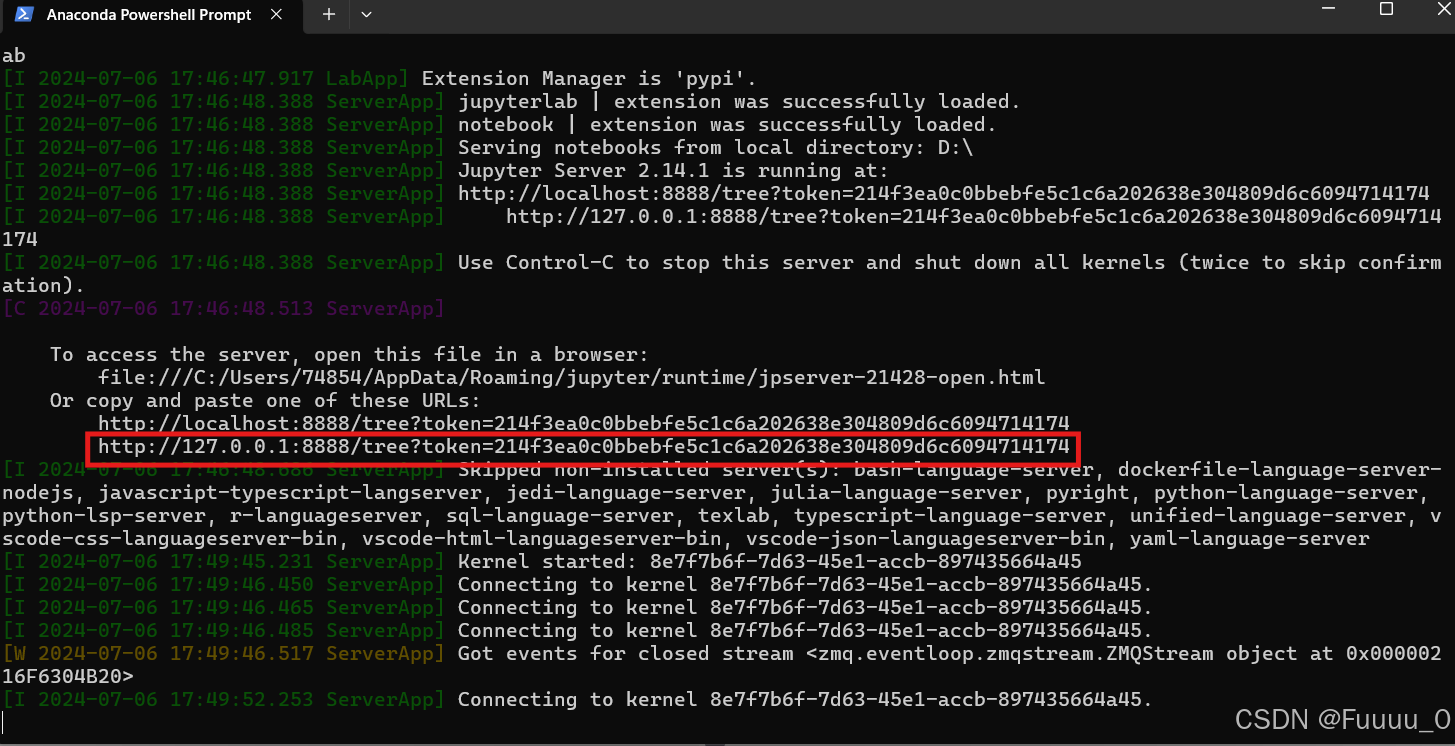Click the 17:49:52.253 "Connecting to kernel" line
The image size is (1455, 746).
coord(805,699)
